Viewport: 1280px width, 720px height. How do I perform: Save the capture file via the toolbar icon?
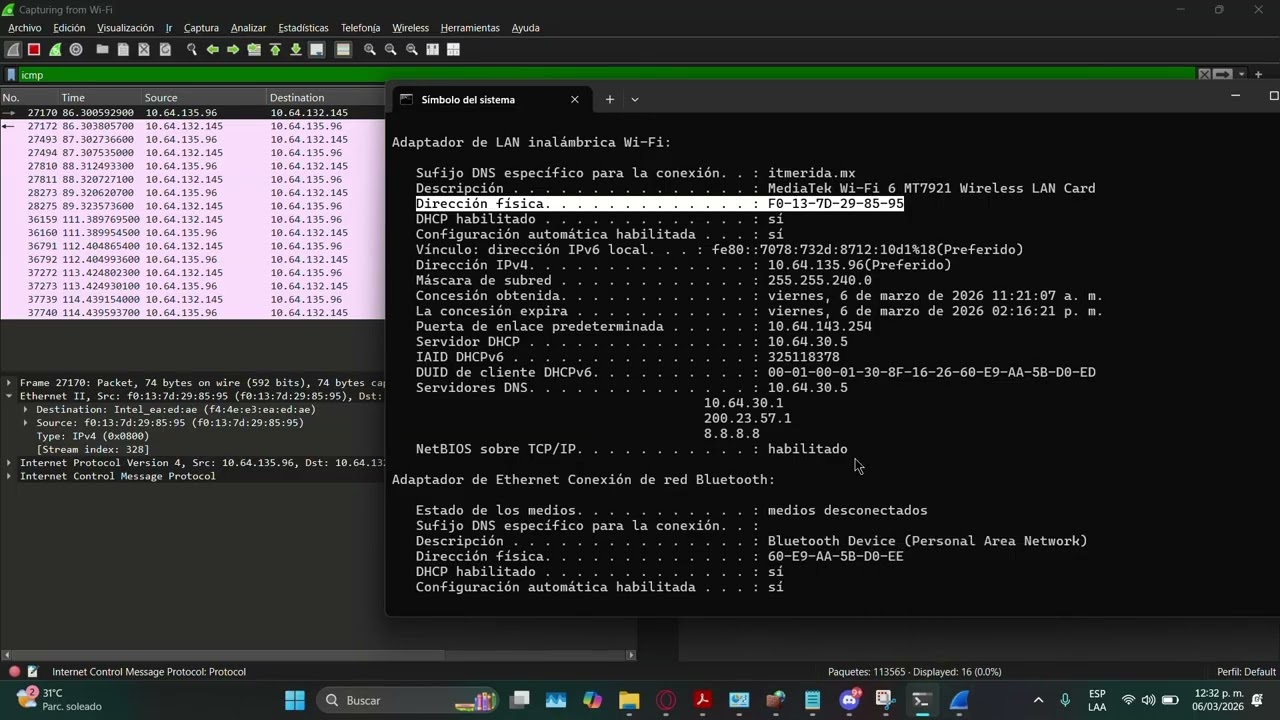(123, 49)
